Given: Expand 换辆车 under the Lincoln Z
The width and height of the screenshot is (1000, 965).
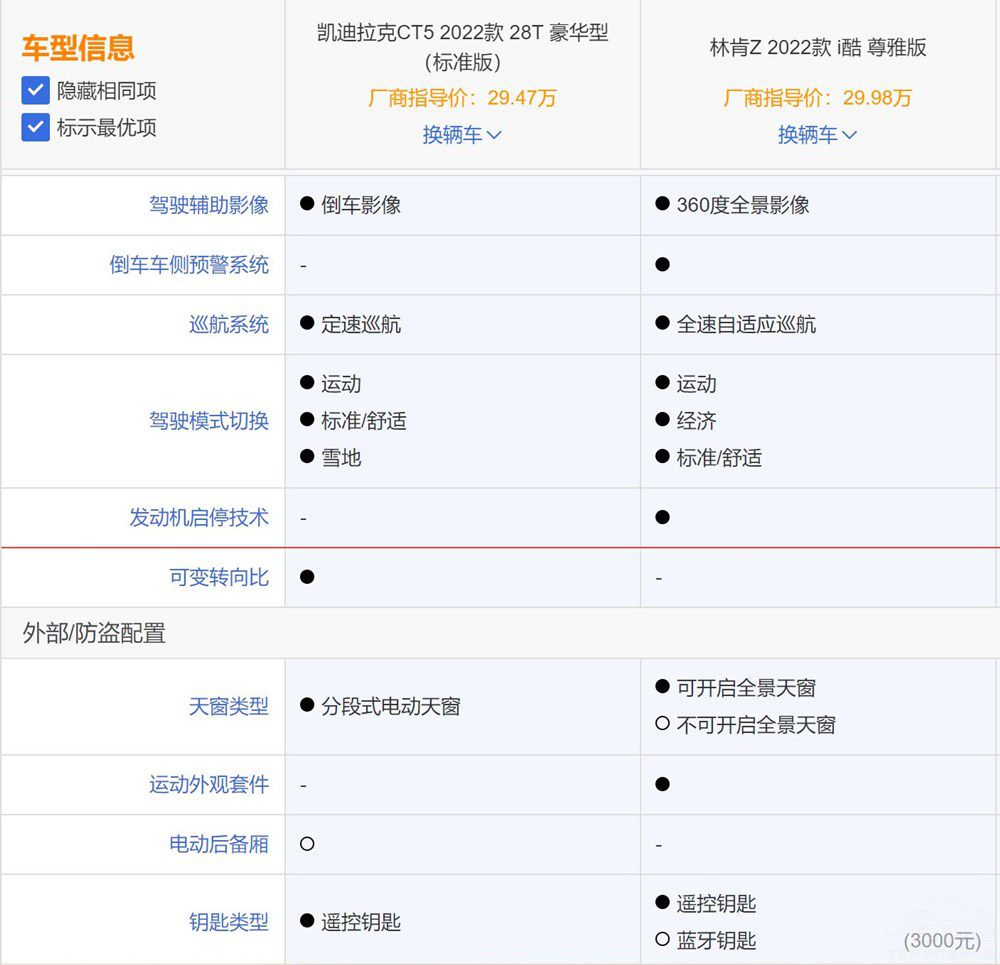Looking at the screenshot, I should (817, 135).
